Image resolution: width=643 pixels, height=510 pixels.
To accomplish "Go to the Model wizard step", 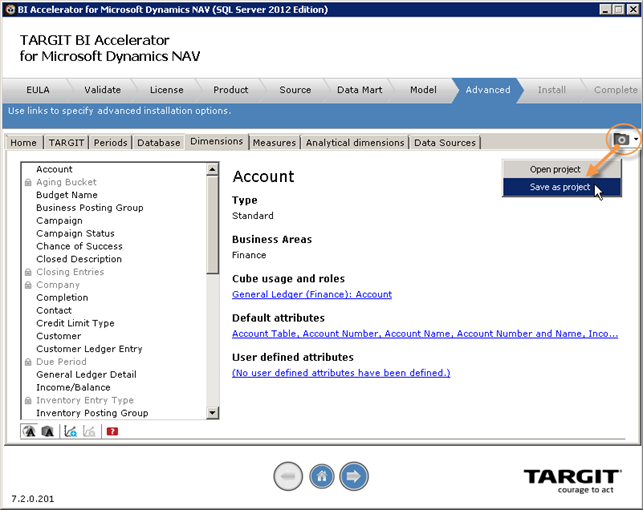I will tap(423, 90).
